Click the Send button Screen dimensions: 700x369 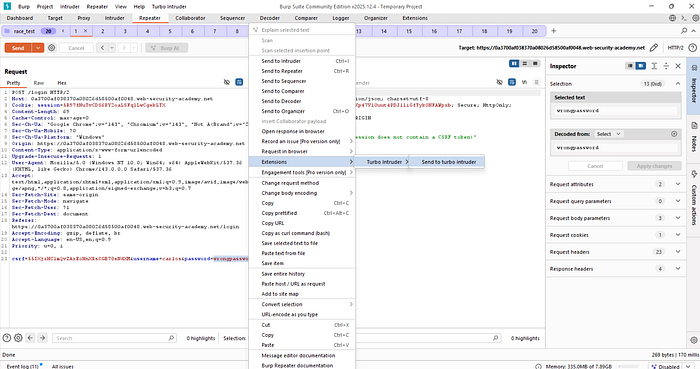click(x=18, y=48)
